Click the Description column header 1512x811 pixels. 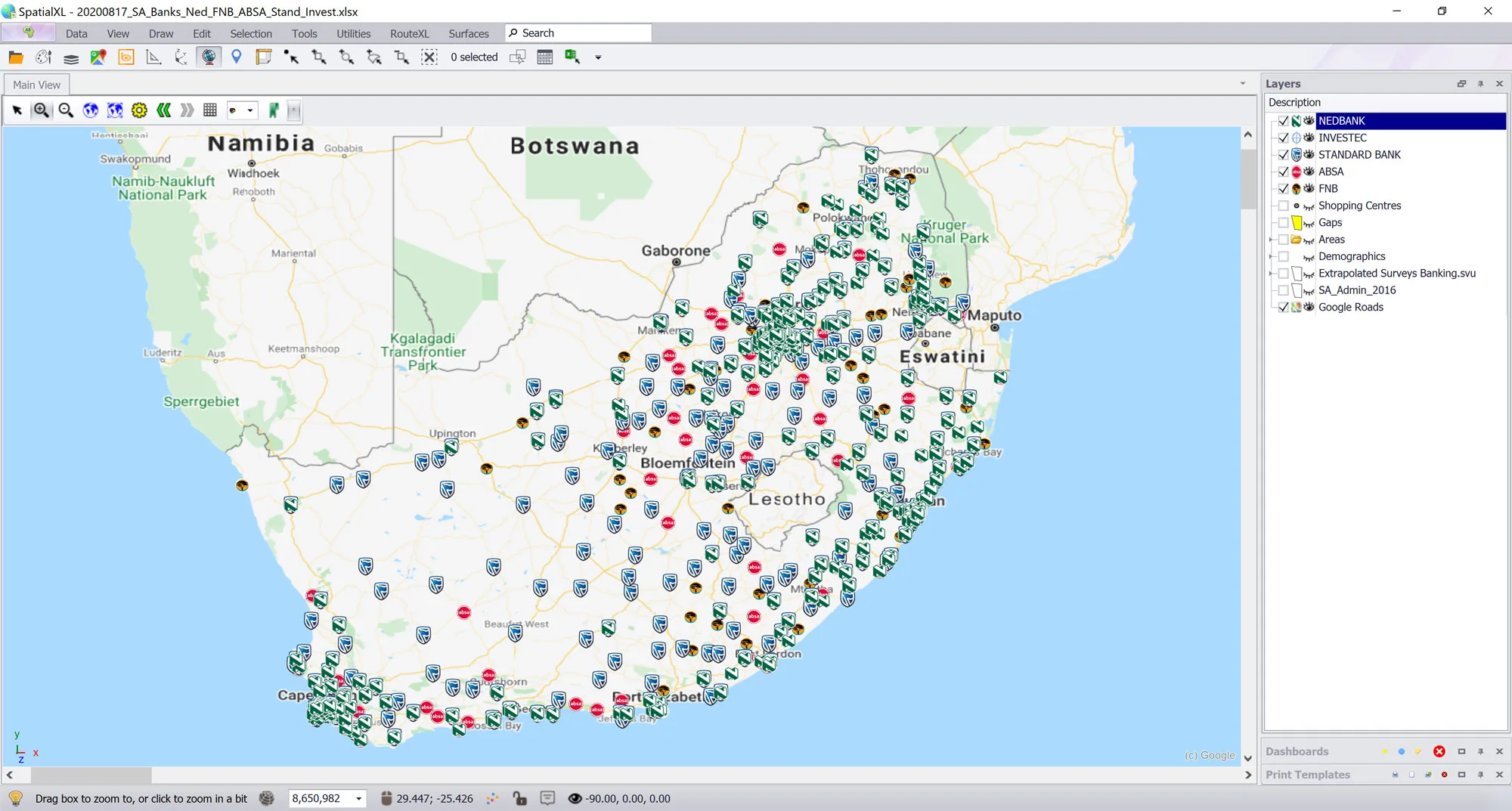point(1385,103)
